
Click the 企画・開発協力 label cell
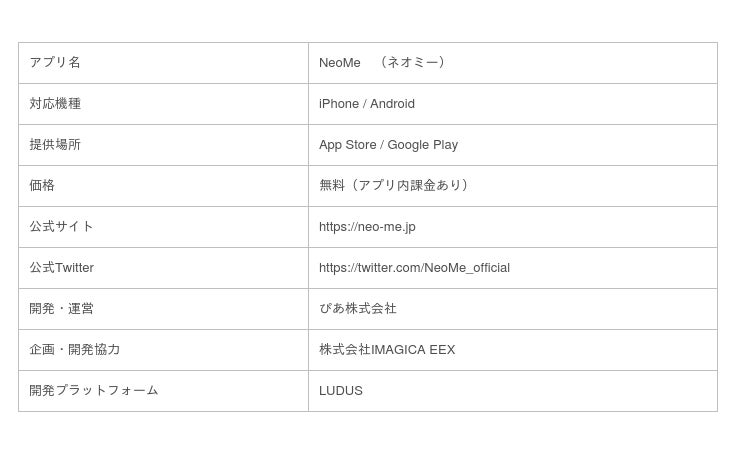(75, 350)
